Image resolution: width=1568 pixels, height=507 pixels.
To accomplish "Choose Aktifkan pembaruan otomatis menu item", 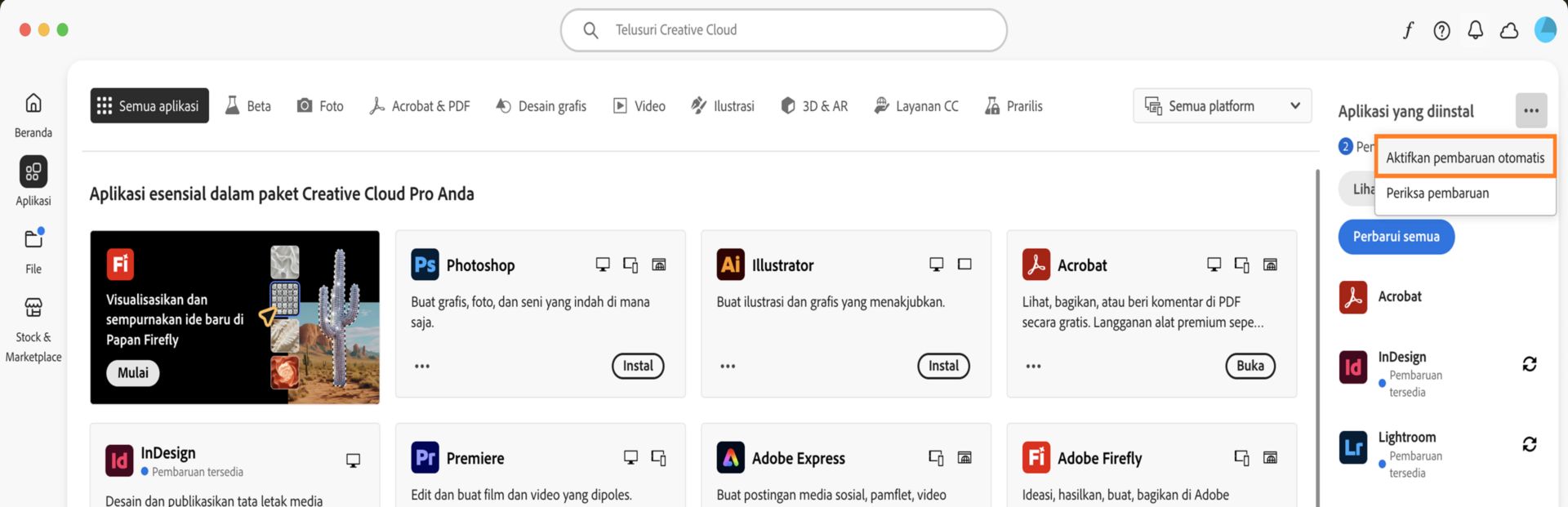I will (1465, 158).
